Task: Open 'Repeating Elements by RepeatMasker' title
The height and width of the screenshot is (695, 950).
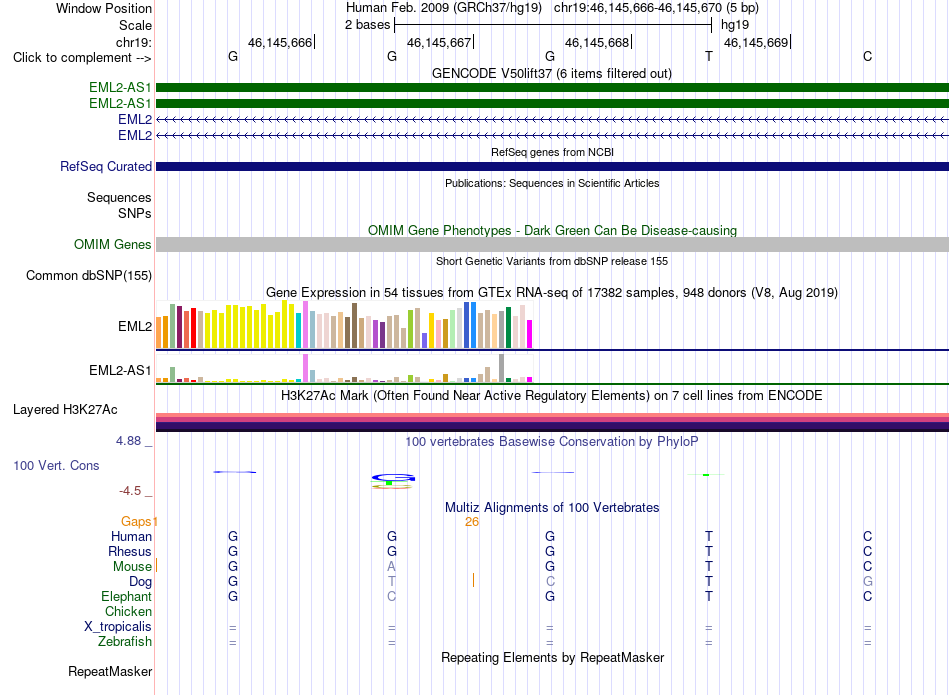Action: tap(552, 658)
